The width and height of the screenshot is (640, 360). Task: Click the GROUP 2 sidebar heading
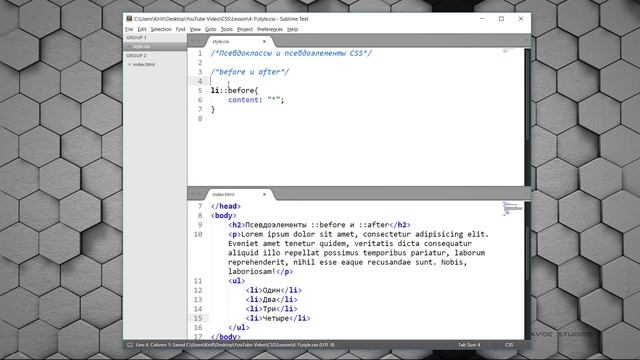click(x=136, y=56)
